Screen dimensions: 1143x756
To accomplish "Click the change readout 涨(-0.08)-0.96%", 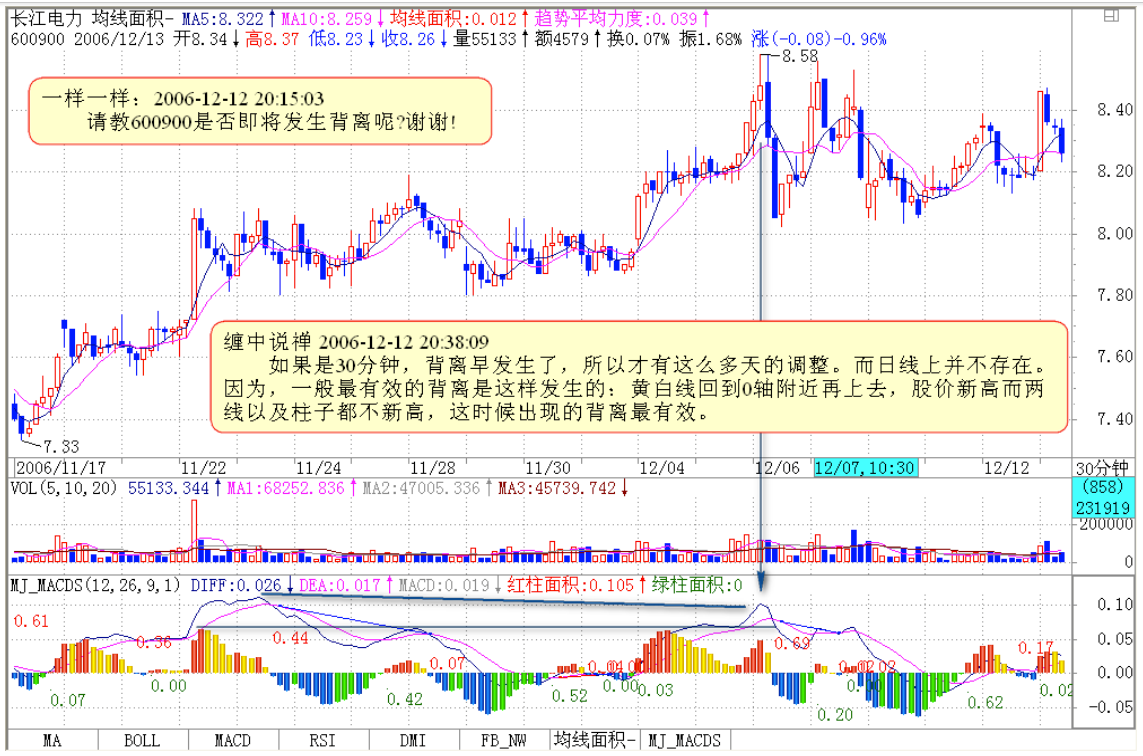I will pos(819,39).
